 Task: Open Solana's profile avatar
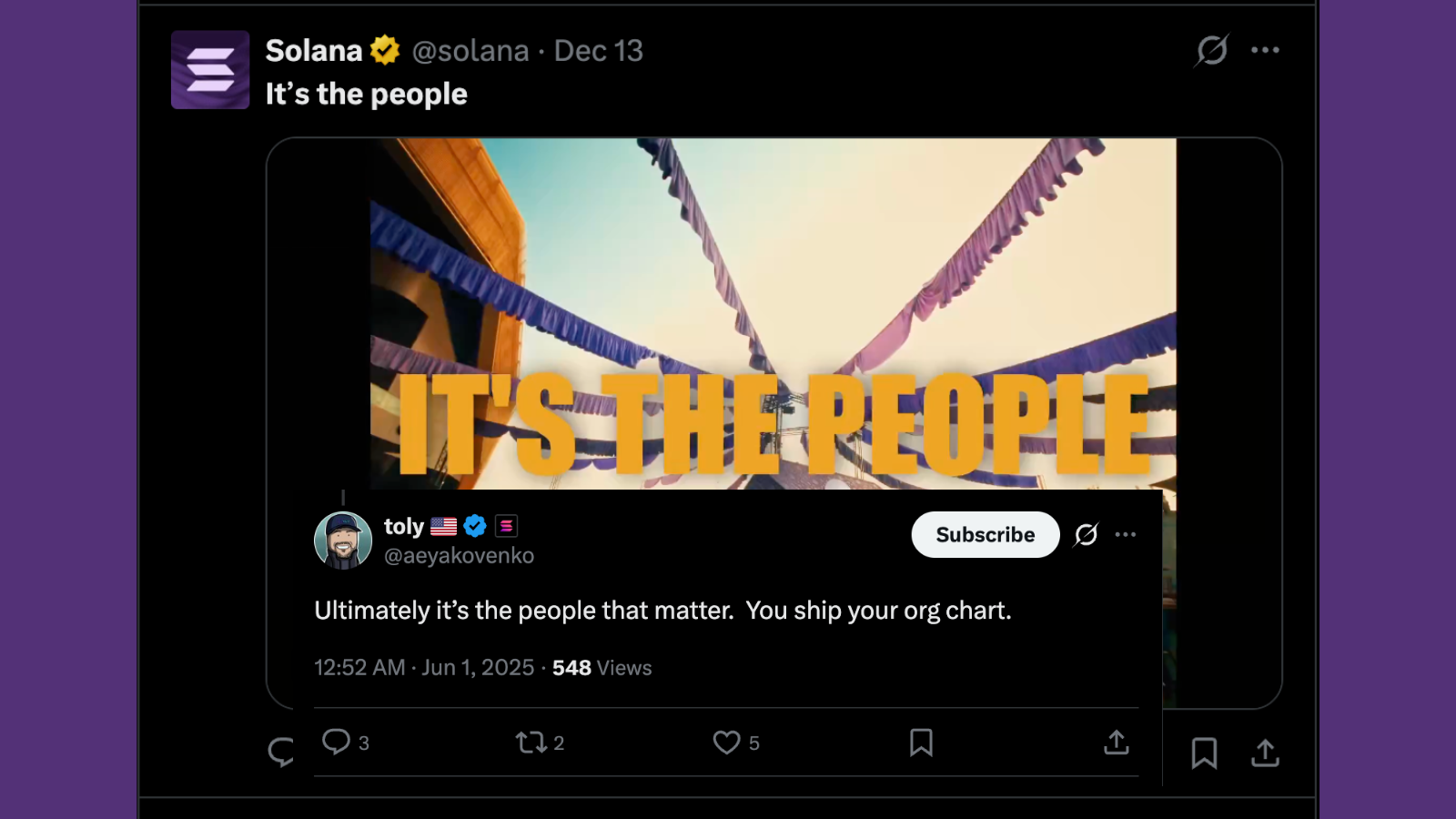coord(209,70)
